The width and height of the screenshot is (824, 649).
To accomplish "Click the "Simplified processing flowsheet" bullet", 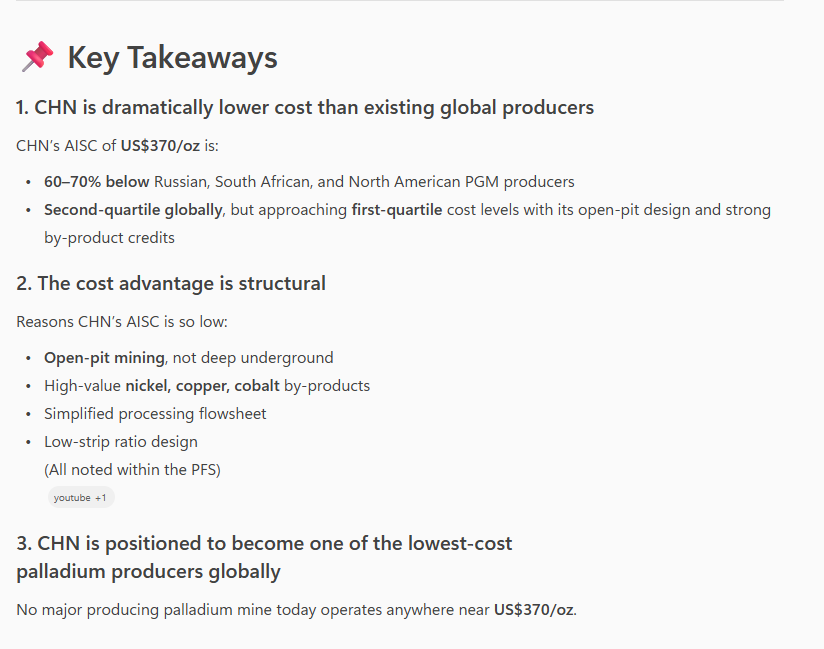I will click(x=155, y=414).
